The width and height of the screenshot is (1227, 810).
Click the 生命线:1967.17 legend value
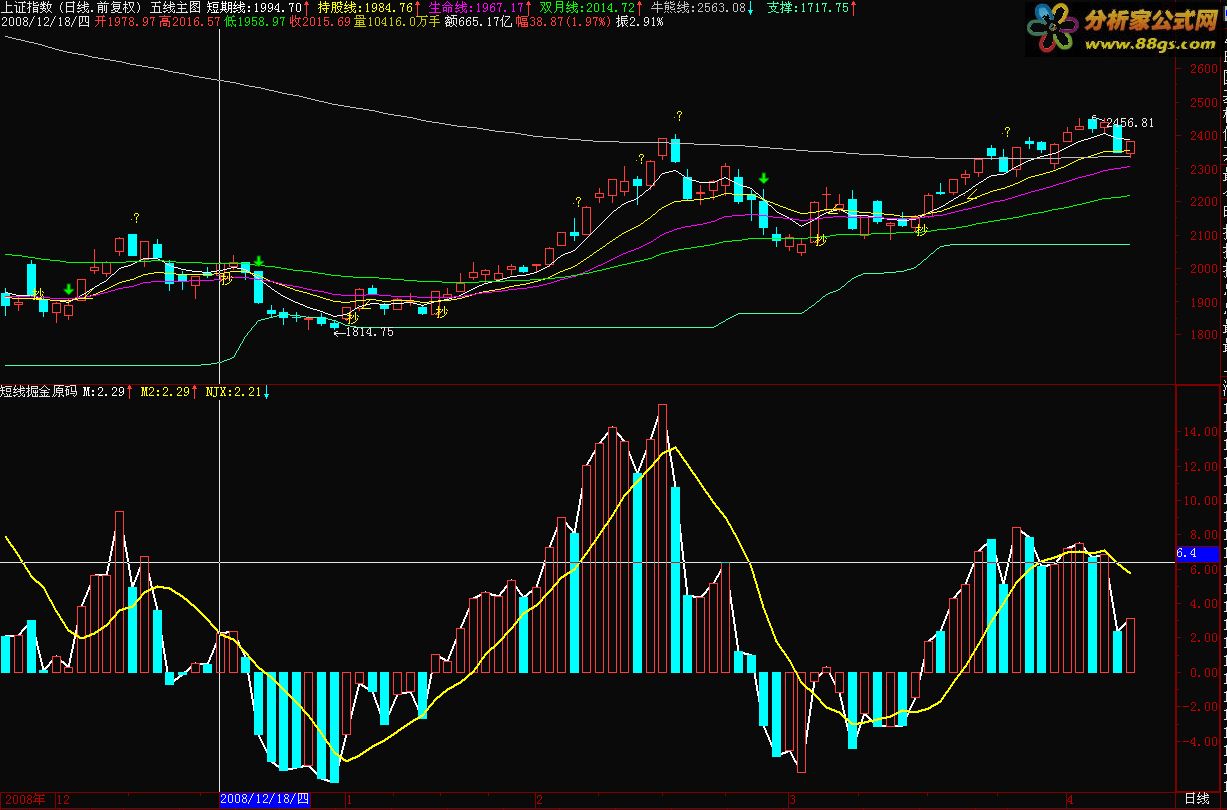tap(476, 7)
